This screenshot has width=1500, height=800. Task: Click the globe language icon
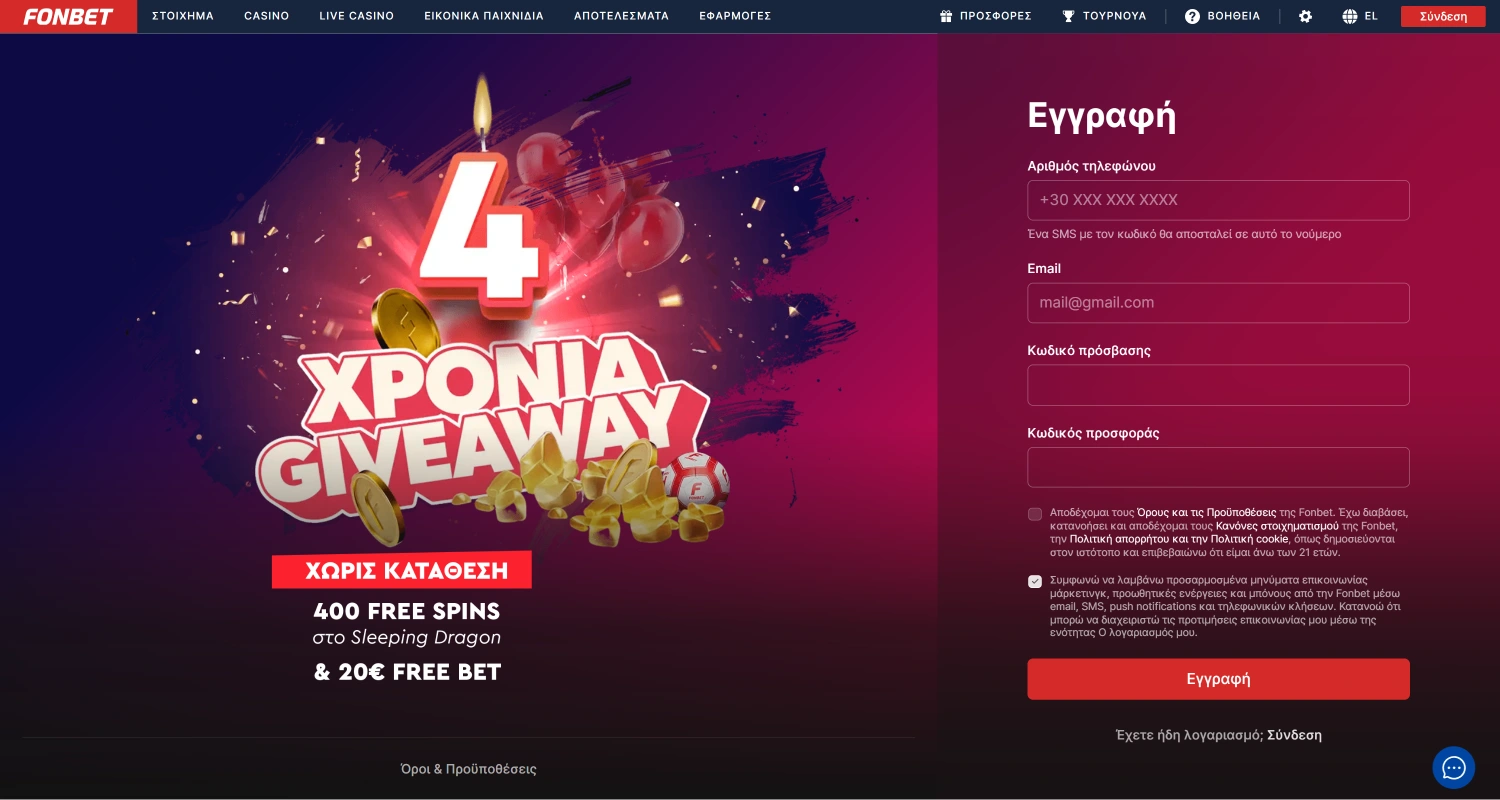(1350, 16)
